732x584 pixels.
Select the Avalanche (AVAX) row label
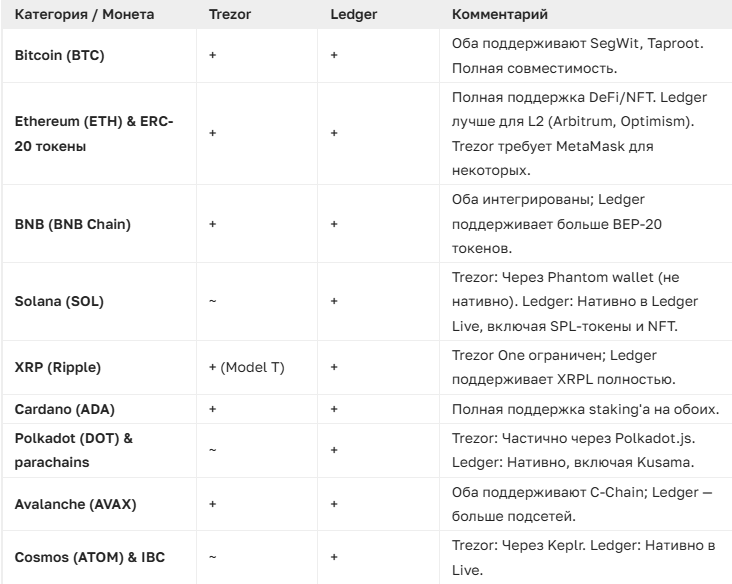click(75, 503)
